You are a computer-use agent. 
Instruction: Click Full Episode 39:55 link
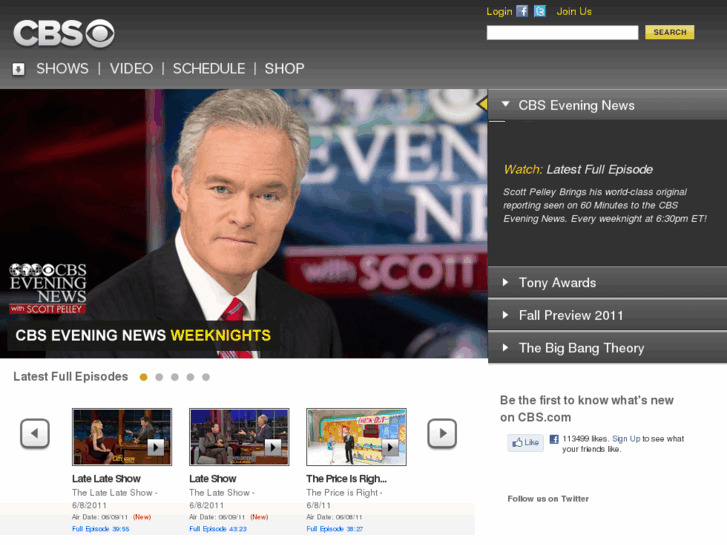[x=101, y=529]
